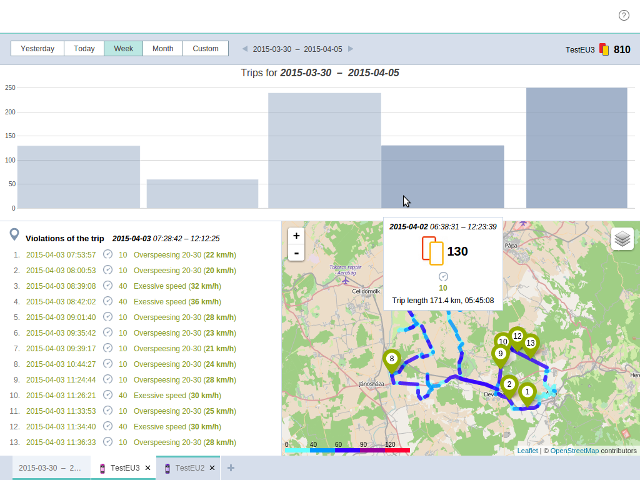Image resolution: width=640 pixels, height=480 pixels.
Task: Click speed icon on violation 08:42:02
Action: click(x=107, y=301)
